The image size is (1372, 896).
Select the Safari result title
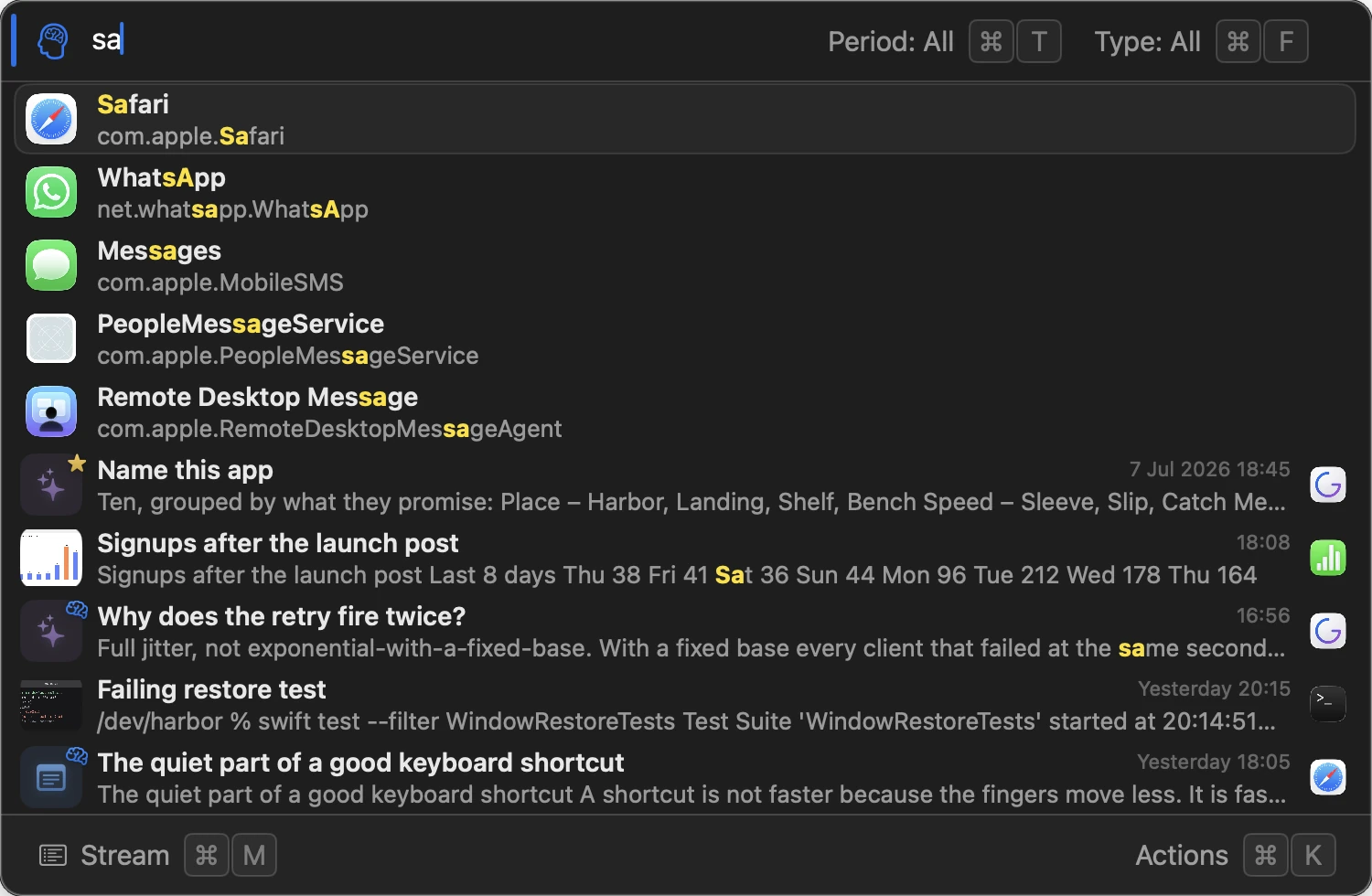133,104
